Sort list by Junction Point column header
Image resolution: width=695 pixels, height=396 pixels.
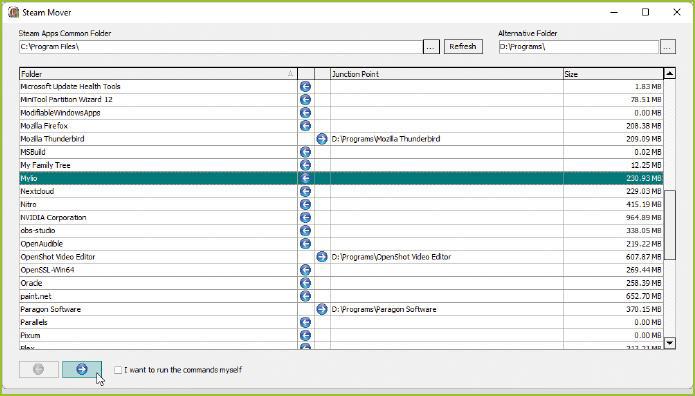point(447,74)
